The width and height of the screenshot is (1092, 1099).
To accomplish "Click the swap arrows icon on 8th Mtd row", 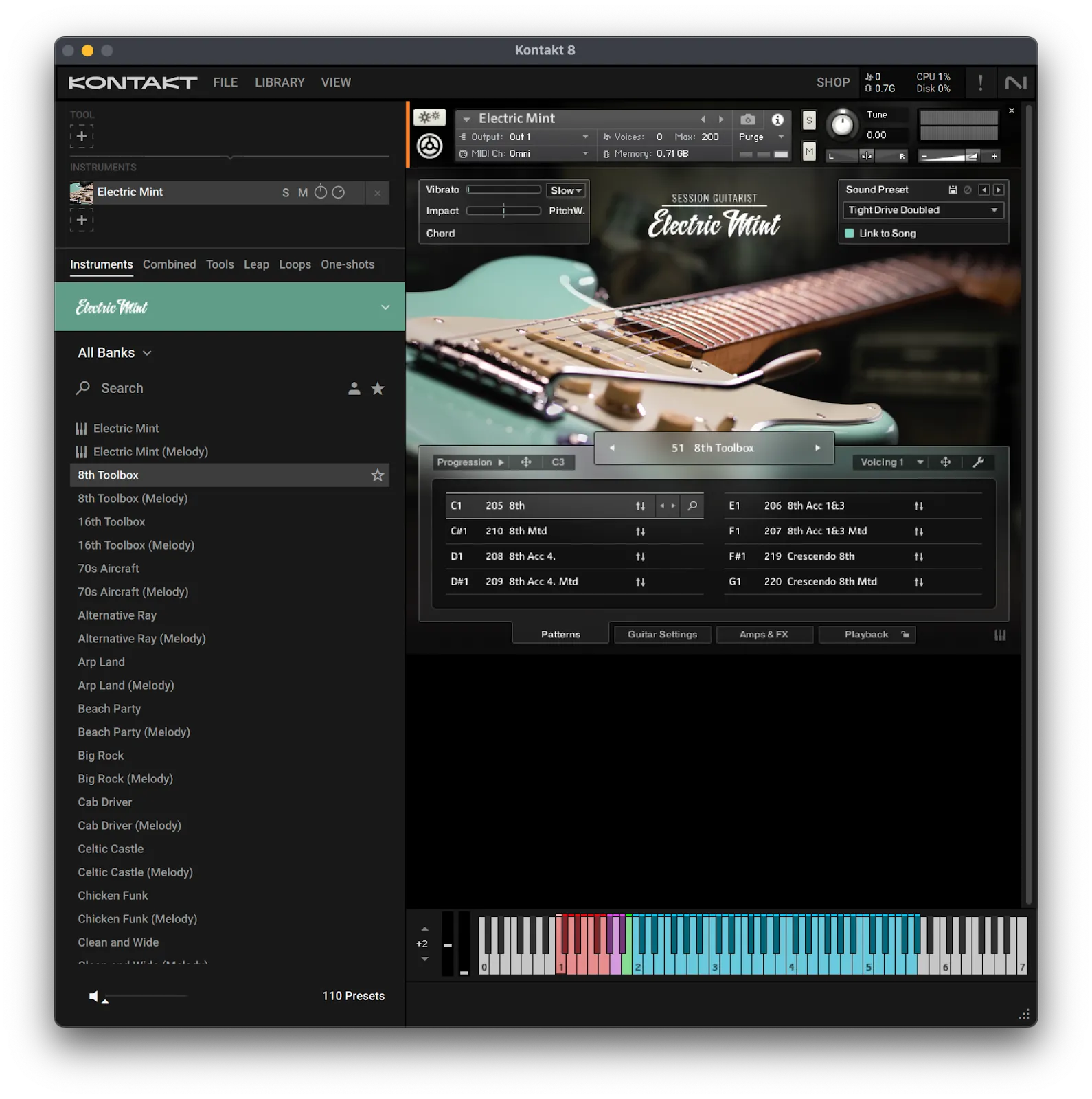I will pyautogui.click(x=640, y=531).
